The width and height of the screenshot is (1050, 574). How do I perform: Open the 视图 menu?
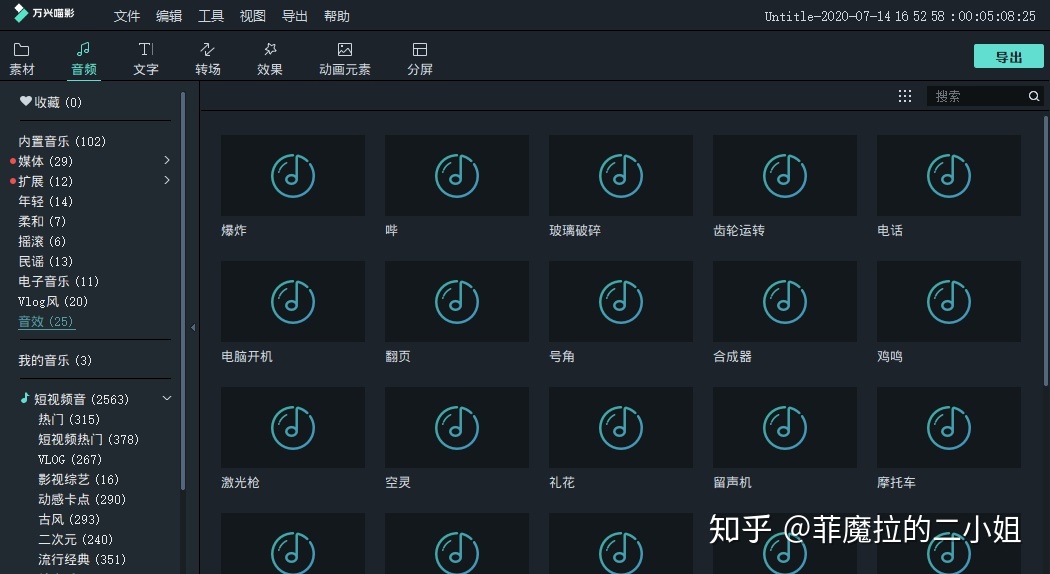tap(252, 16)
